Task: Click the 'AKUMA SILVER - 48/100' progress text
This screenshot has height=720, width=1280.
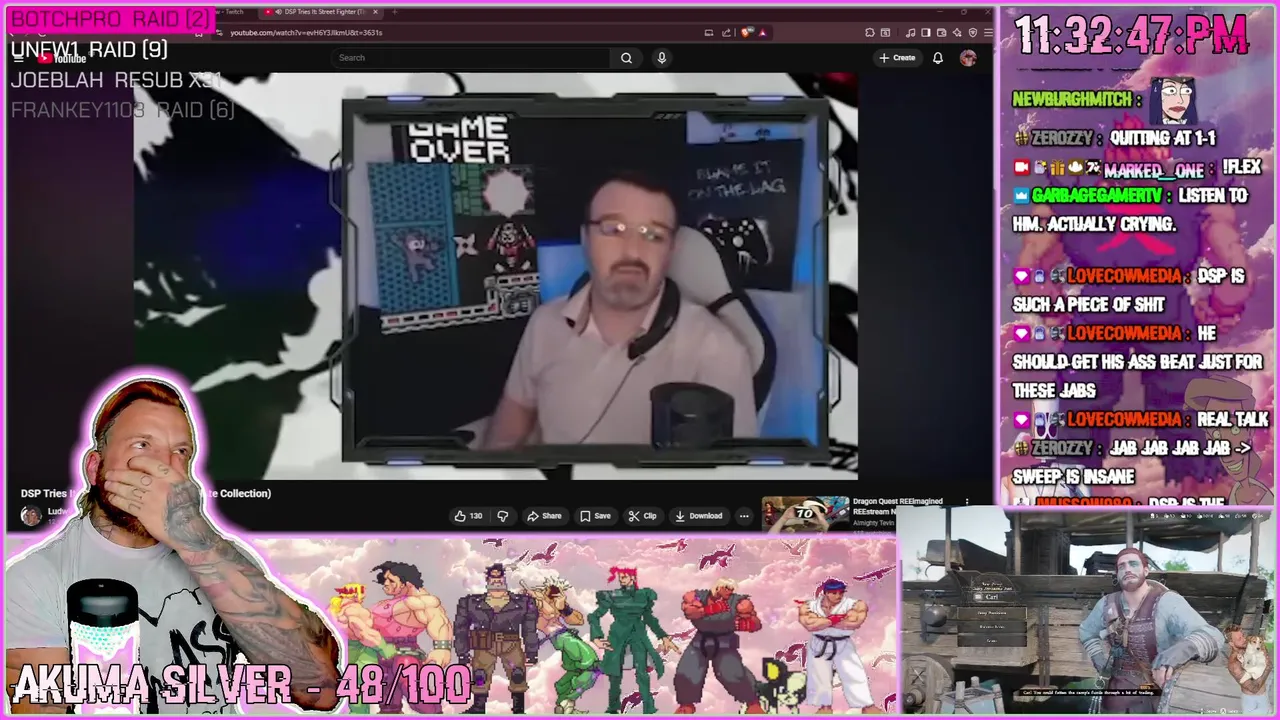Action: click(243, 684)
